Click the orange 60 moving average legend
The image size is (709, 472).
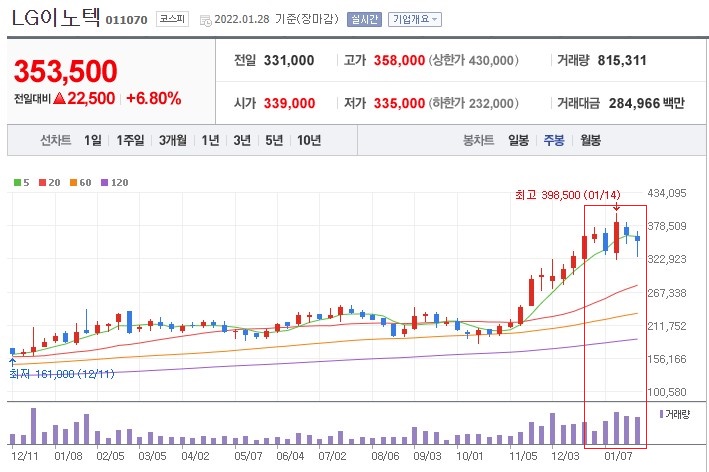coord(80,183)
